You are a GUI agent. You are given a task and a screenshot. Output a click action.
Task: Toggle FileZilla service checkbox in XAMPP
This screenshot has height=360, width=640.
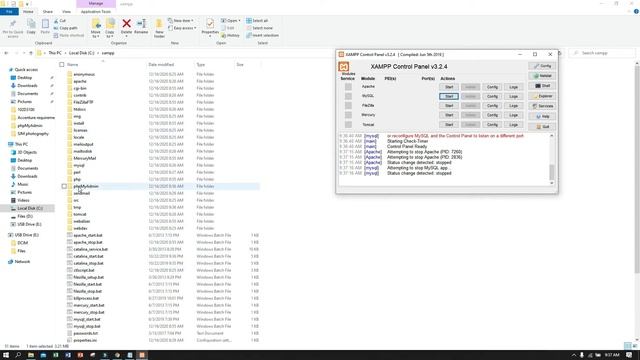point(348,105)
